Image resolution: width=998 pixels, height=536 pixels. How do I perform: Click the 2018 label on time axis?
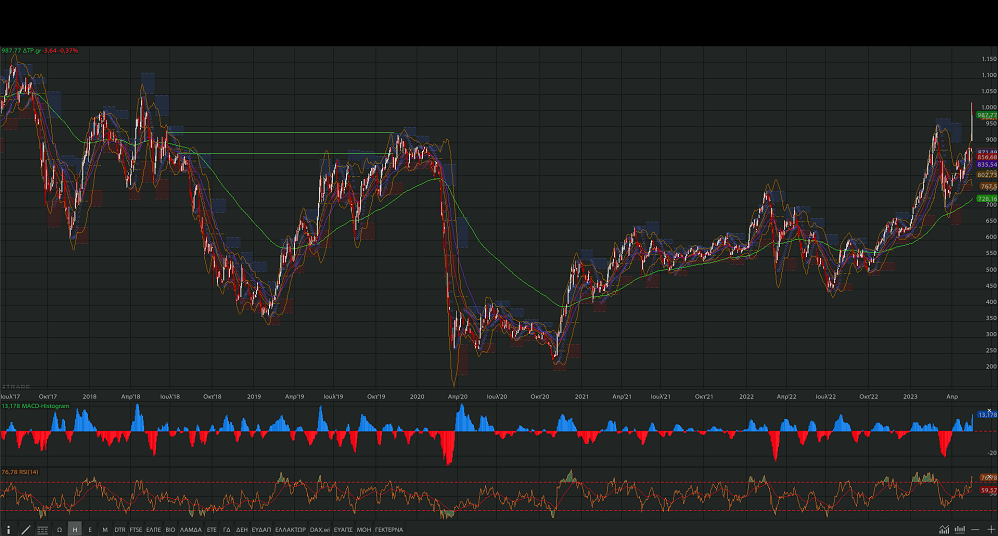click(x=90, y=397)
